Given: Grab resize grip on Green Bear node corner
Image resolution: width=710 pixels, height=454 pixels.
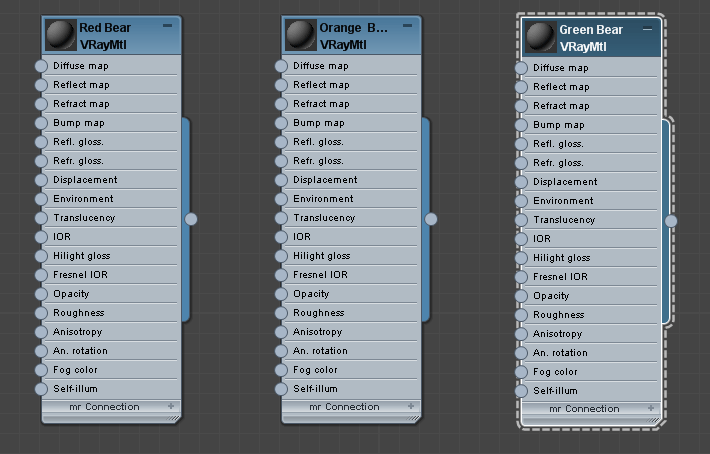Looking at the screenshot, I should click(x=654, y=420).
